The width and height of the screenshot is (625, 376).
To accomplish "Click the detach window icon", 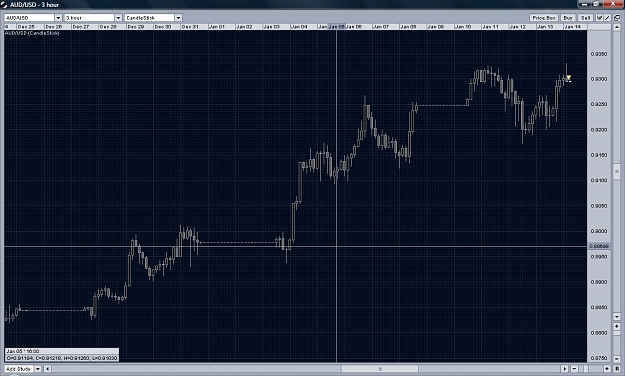I will pyautogui.click(x=617, y=18).
